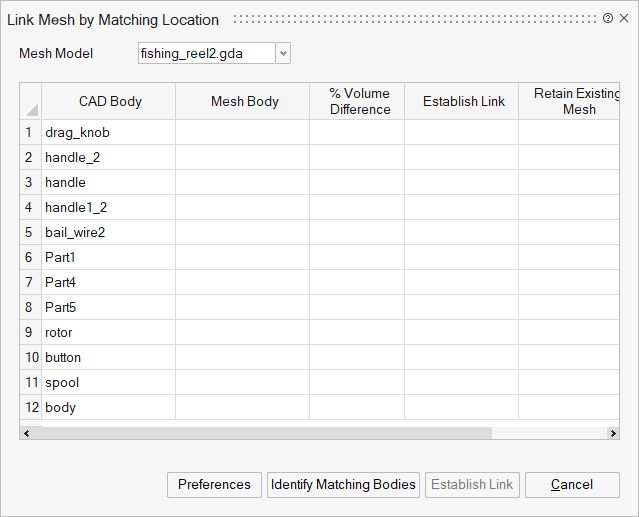The image size is (639, 517).
Task: Select the Mesh Body column header
Action: click(x=245, y=102)
